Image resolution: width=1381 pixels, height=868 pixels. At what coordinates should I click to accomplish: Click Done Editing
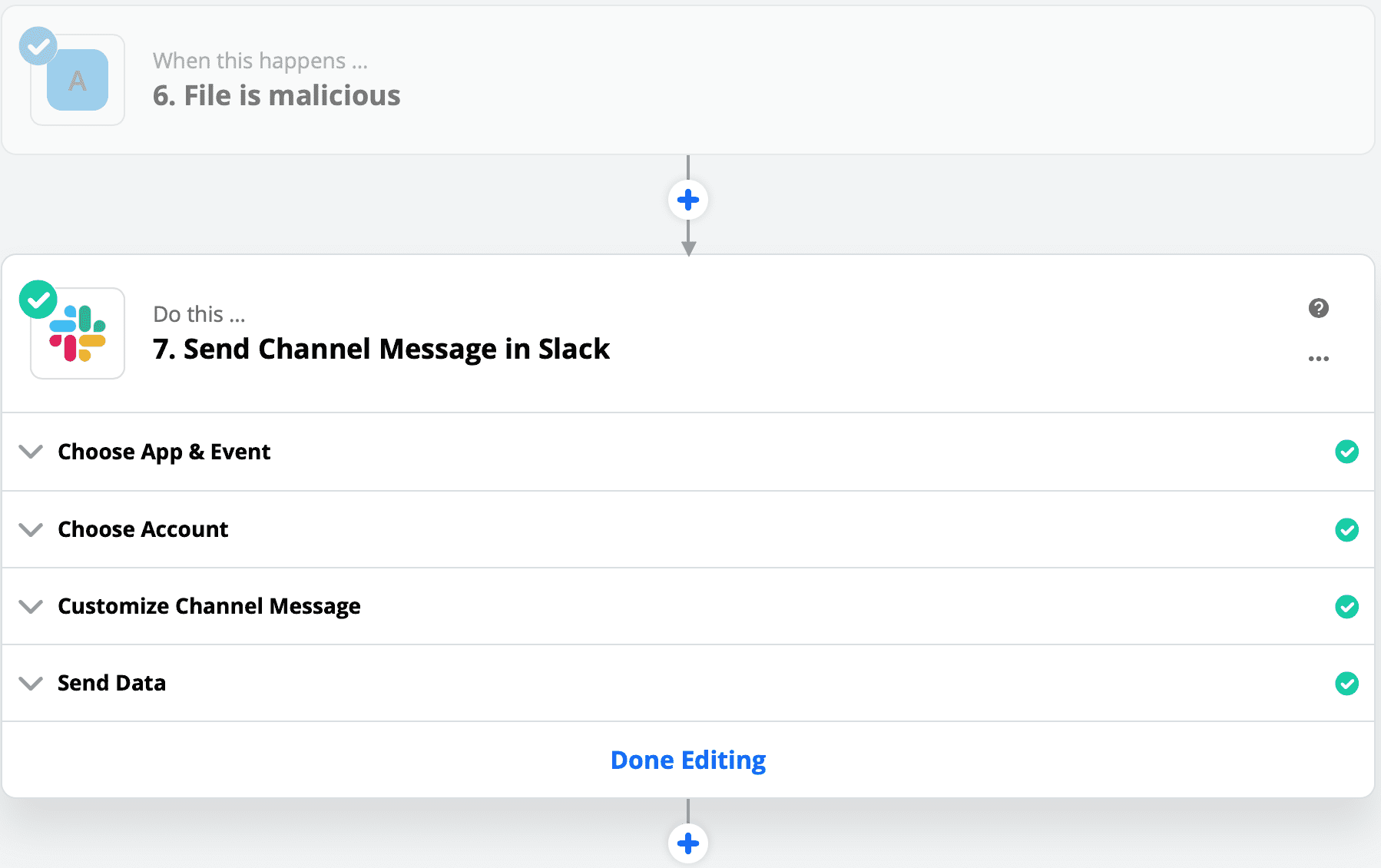687,760
